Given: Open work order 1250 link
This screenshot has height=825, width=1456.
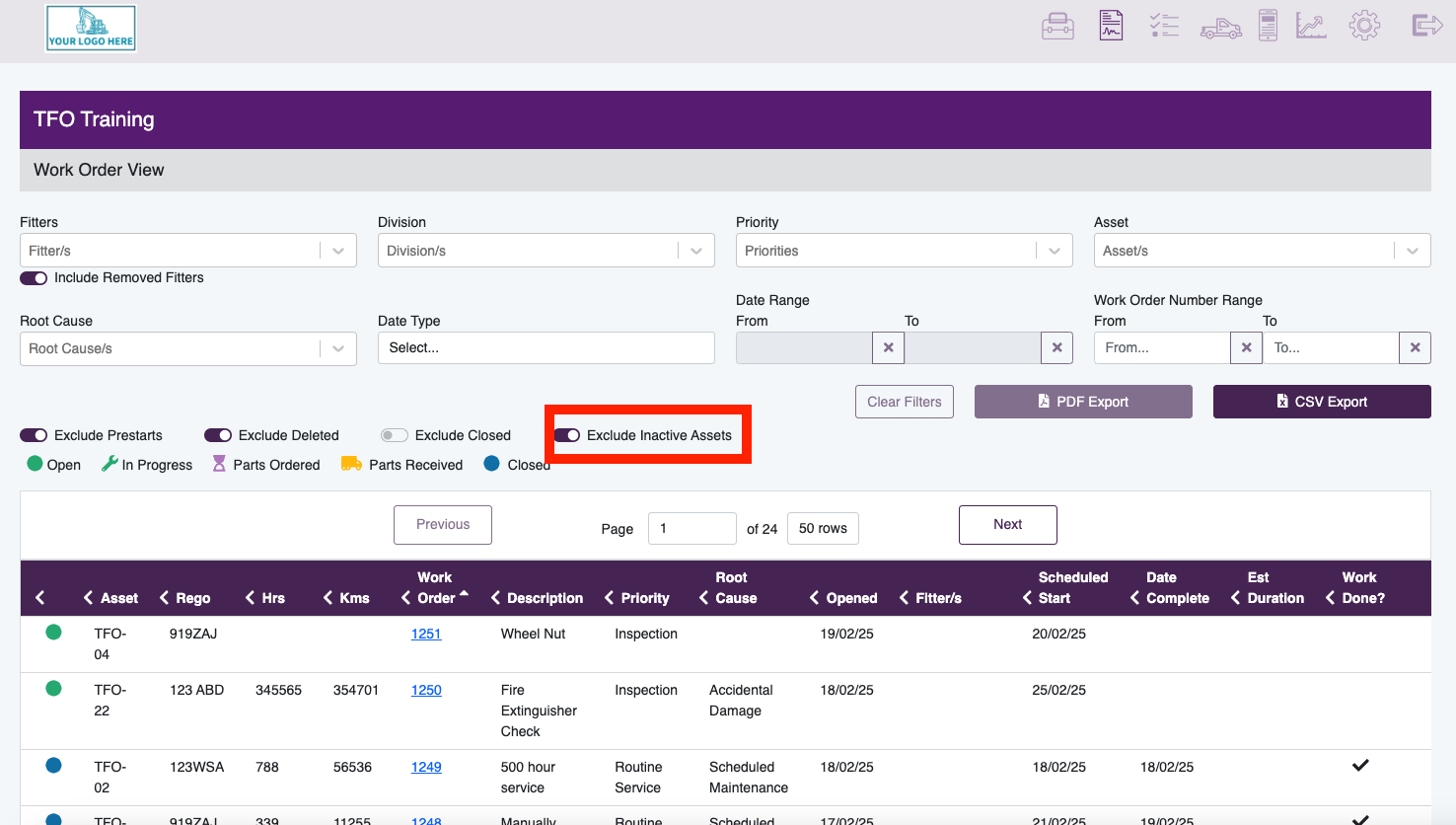Looking at the screenshot, I should tap(426, 690).
